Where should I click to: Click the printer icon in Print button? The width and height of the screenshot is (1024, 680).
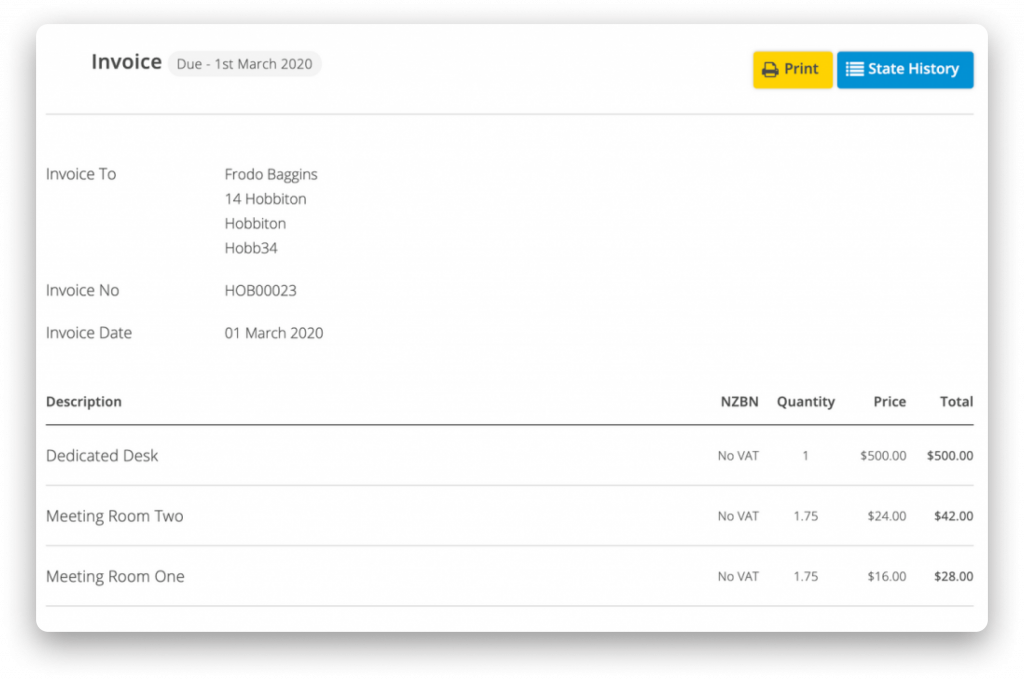click(771, 69)
